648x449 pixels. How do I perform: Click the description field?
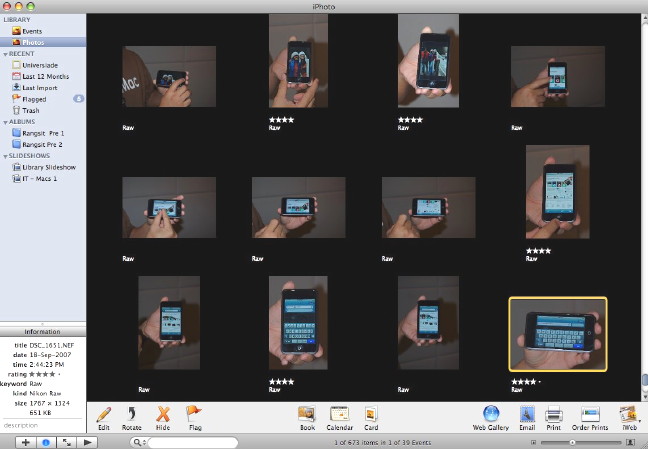pyautogui.click(x=43, y=425)
